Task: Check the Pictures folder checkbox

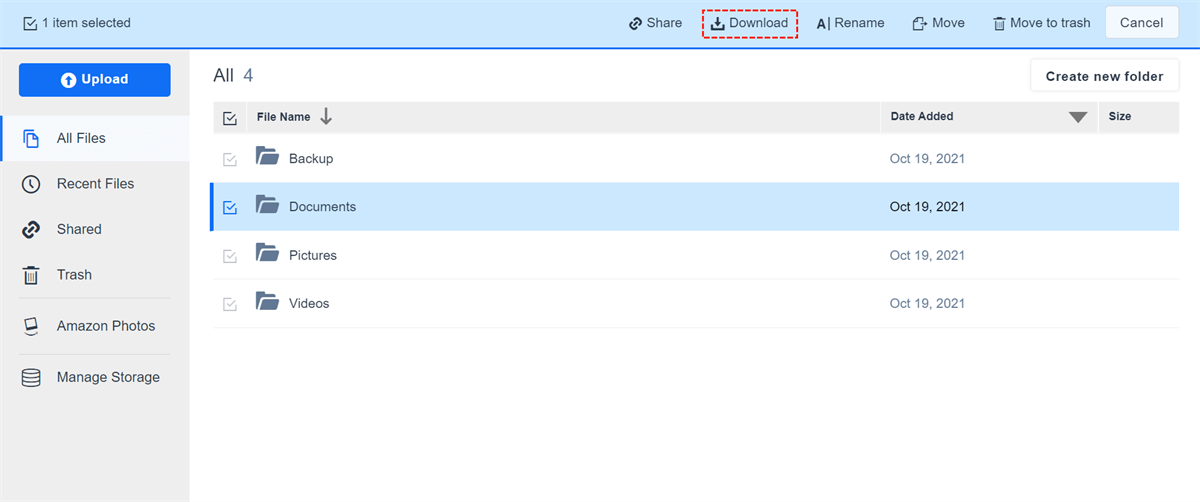Action: pyautogui.click(x=230, y=256)
